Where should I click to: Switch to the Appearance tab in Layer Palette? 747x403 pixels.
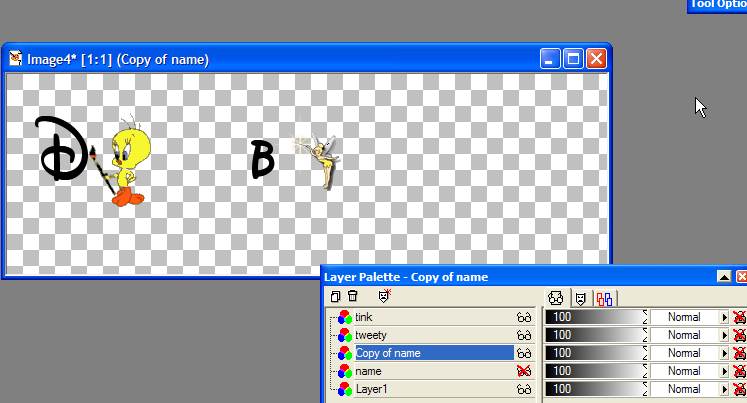coord(556,298)
